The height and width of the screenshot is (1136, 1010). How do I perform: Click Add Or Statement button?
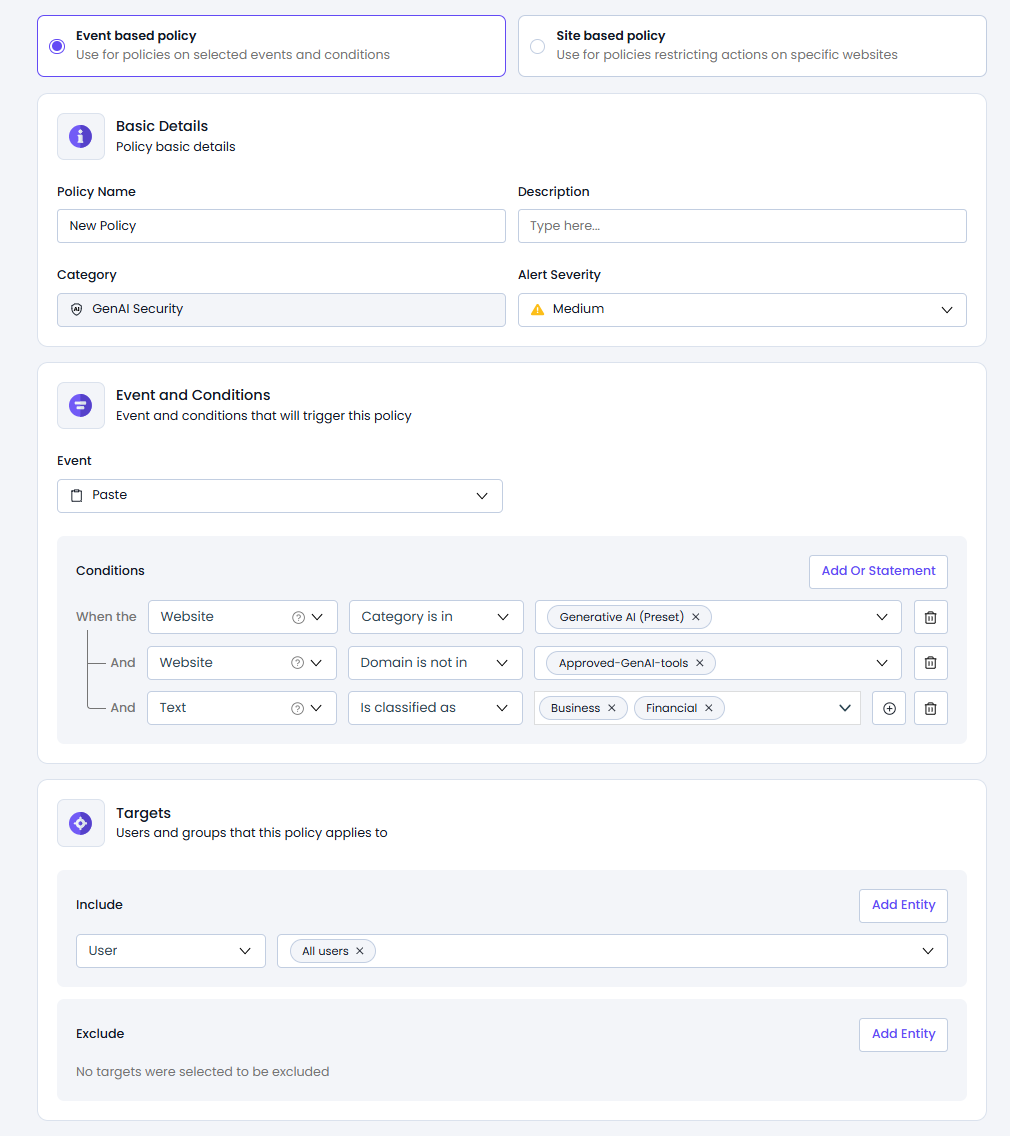[878, 572]
